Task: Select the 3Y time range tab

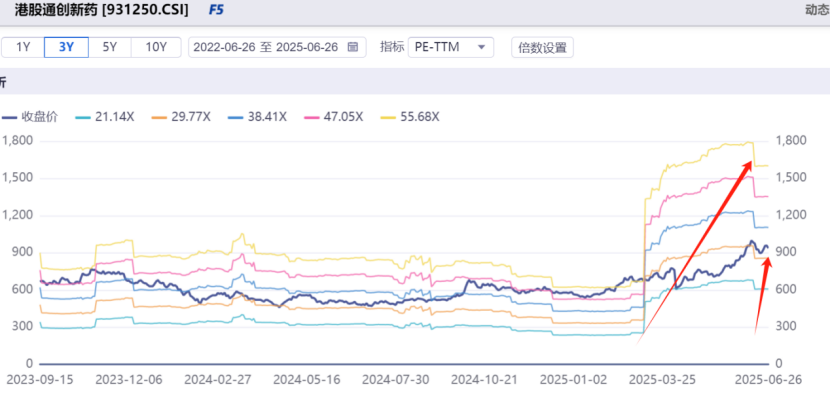Action: [66, 47]
